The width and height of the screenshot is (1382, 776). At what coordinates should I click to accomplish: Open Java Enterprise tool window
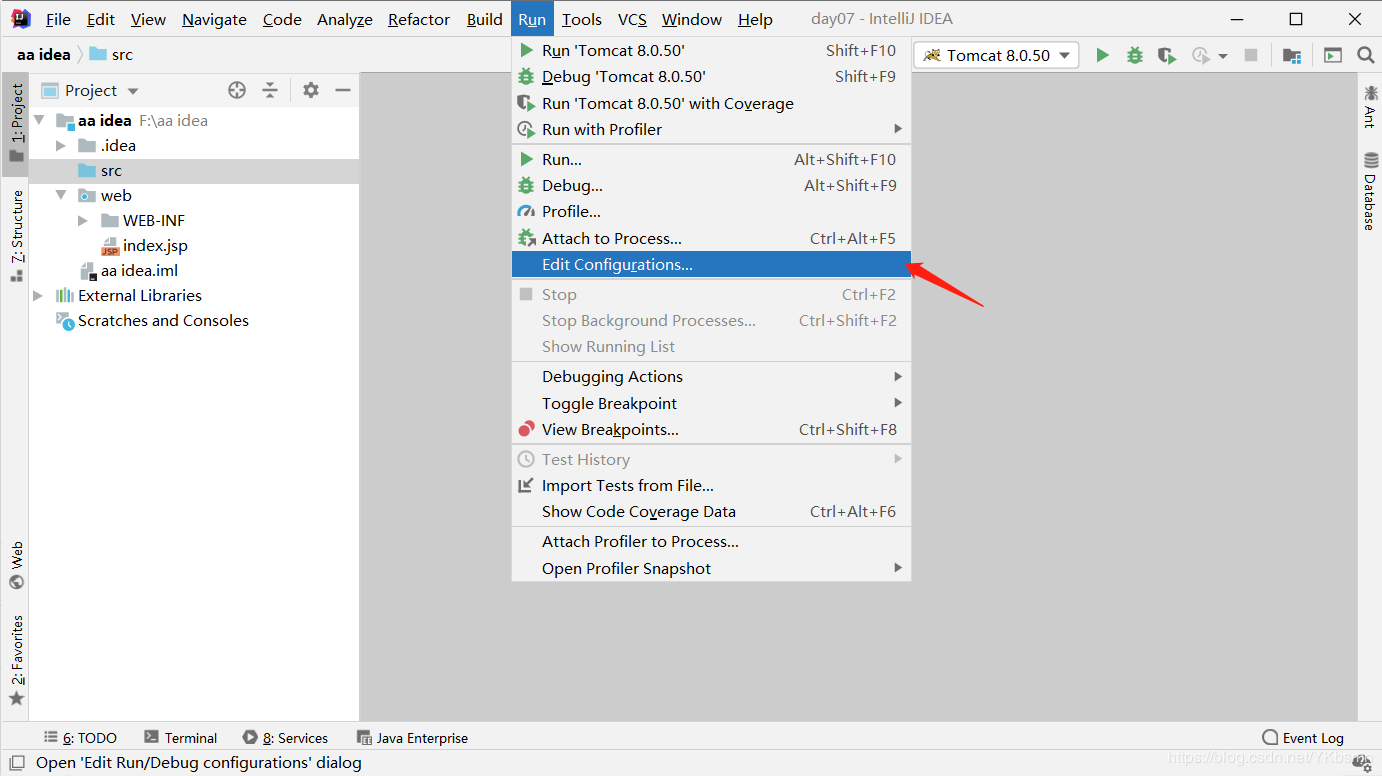click(x=412, y=738)
